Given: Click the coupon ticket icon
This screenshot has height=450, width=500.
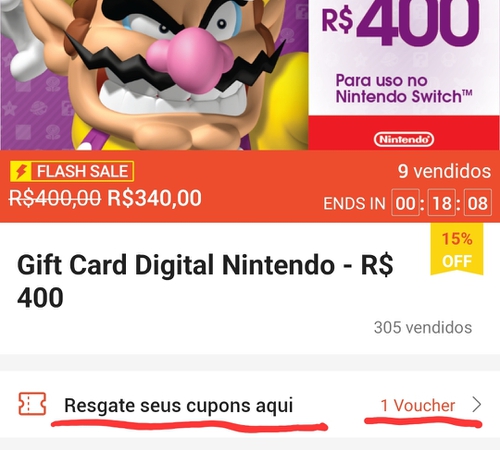Looking at the screenshot, I should point(32,404).
